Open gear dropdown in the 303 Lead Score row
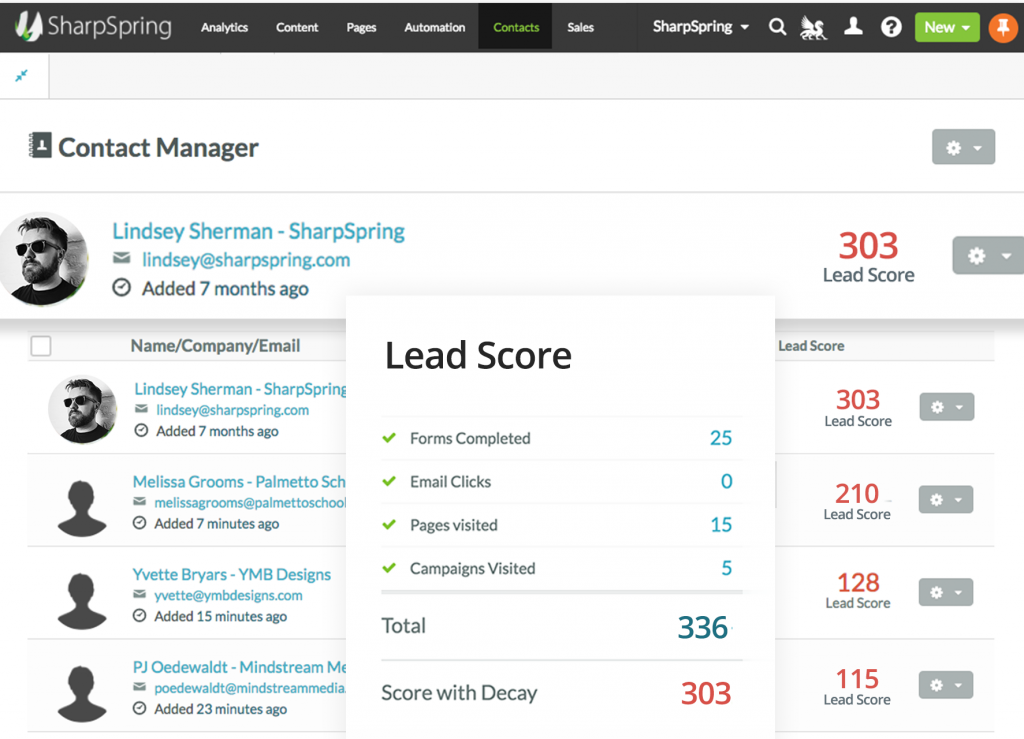Viewport: 1024px width, 739px height. pyautogui.click(x=947, y=407)
